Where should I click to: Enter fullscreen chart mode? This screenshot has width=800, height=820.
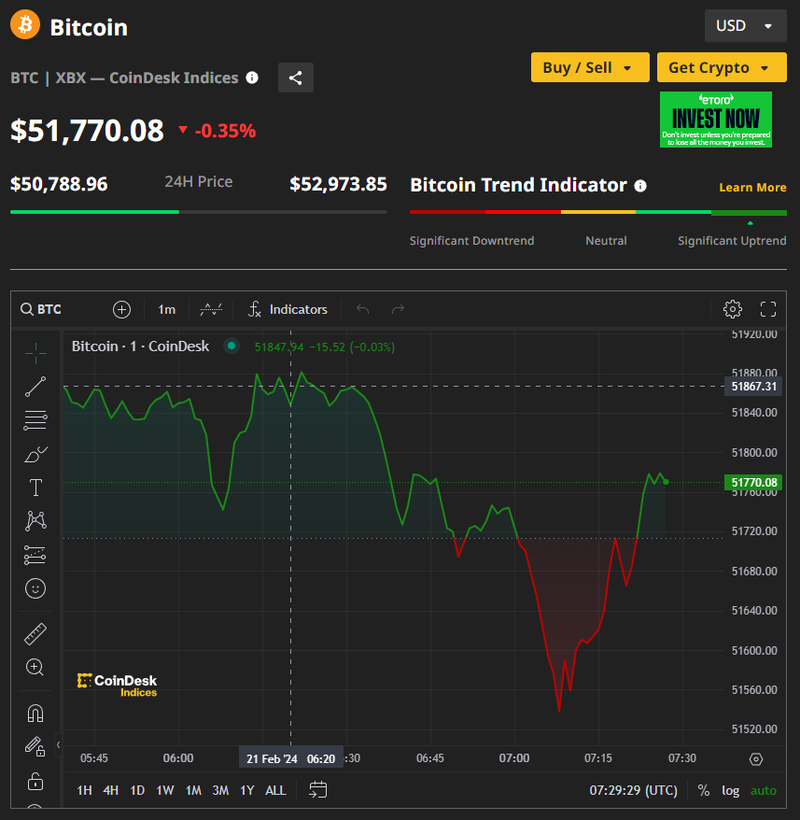(768, 309)
